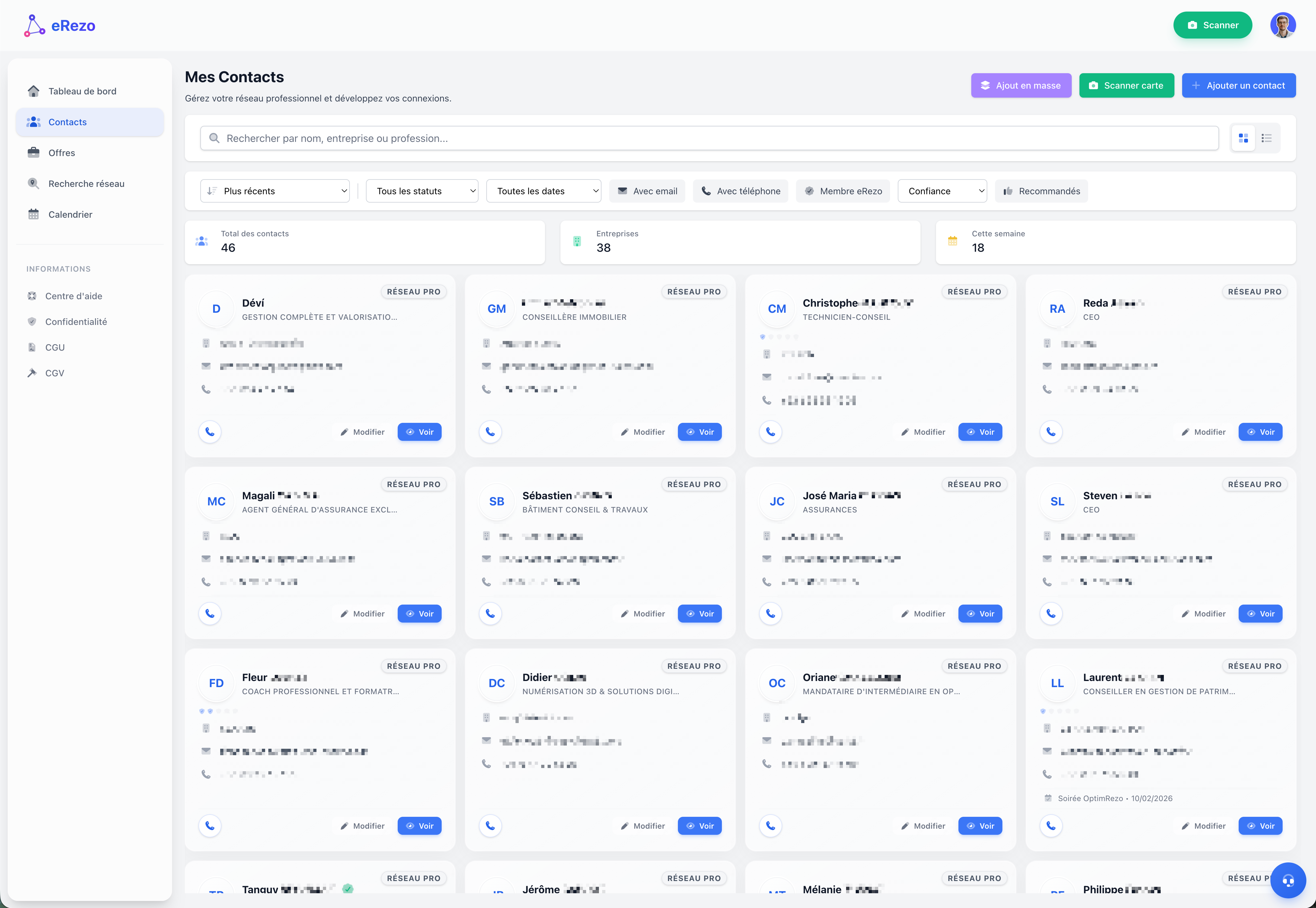Select the Recherche réseau magnifier icon
This screenshot has height=908, width=1316.
pyautogui.click(x=34, y=183)
